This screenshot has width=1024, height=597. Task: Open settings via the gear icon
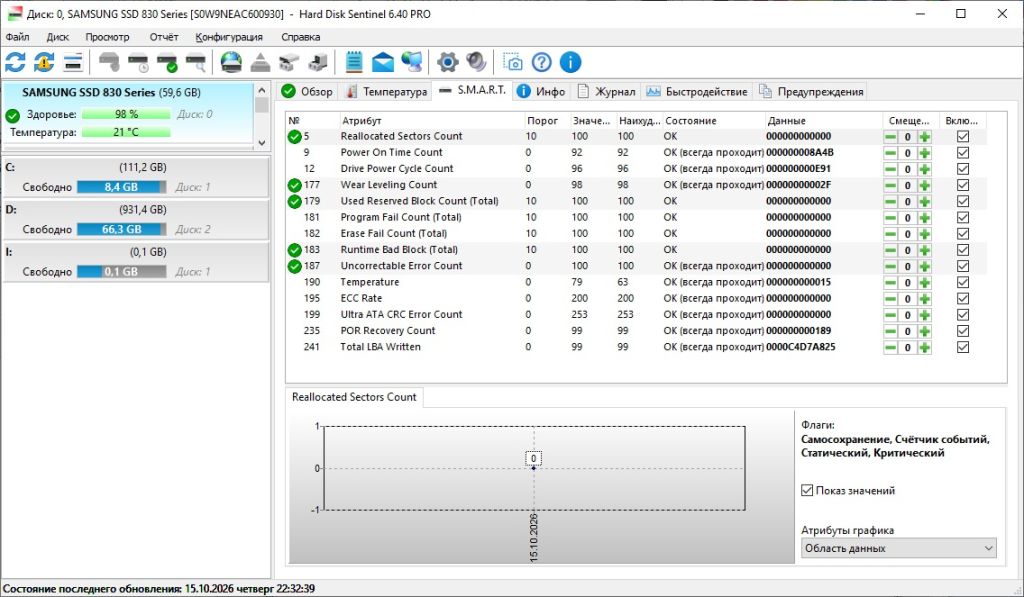pos(447,63)
